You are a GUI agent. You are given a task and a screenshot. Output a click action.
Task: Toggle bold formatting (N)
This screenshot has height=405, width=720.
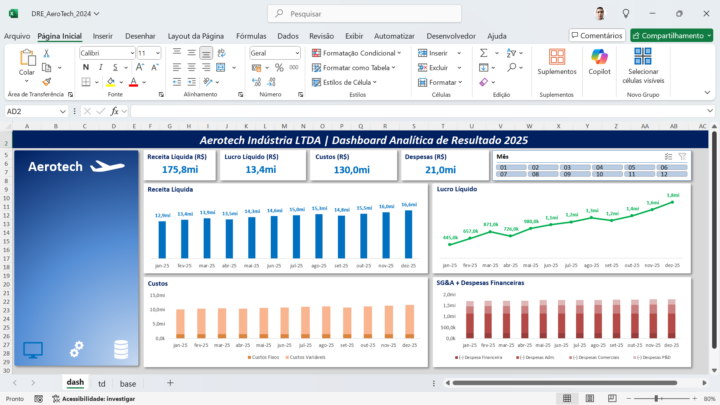86,67
